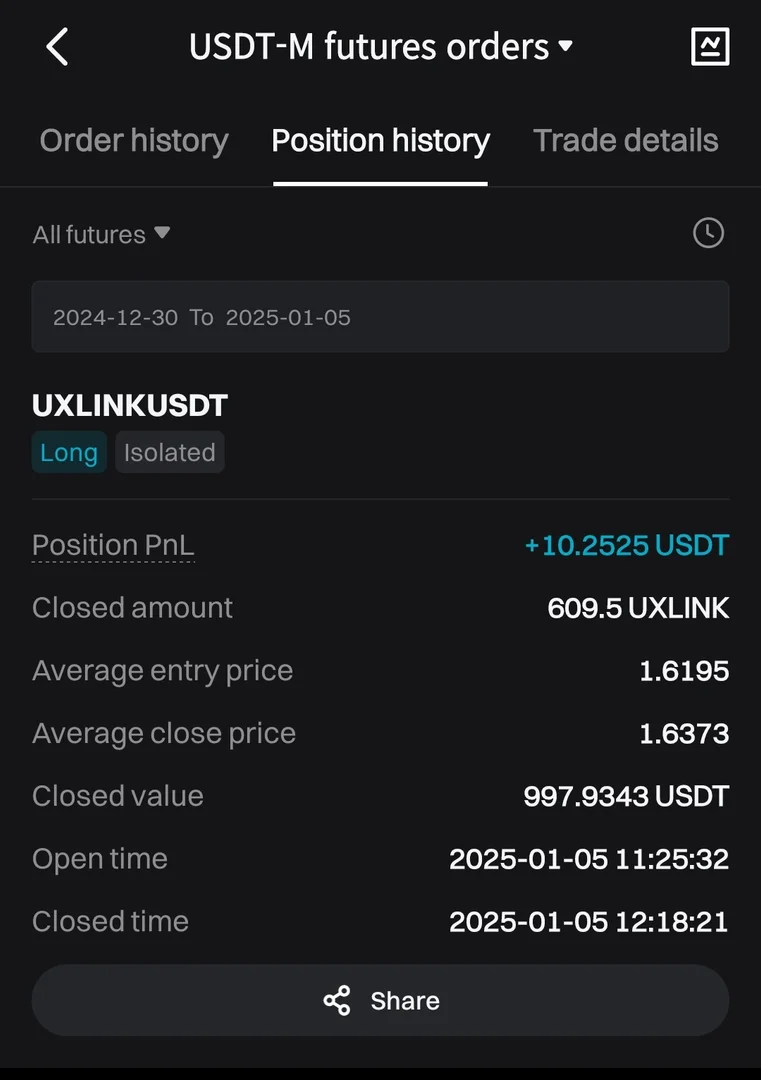Tap the 609.5 UXLINK closed amount
The width and height of the screenshot is (761, 1080).
(x=638, y=608)
